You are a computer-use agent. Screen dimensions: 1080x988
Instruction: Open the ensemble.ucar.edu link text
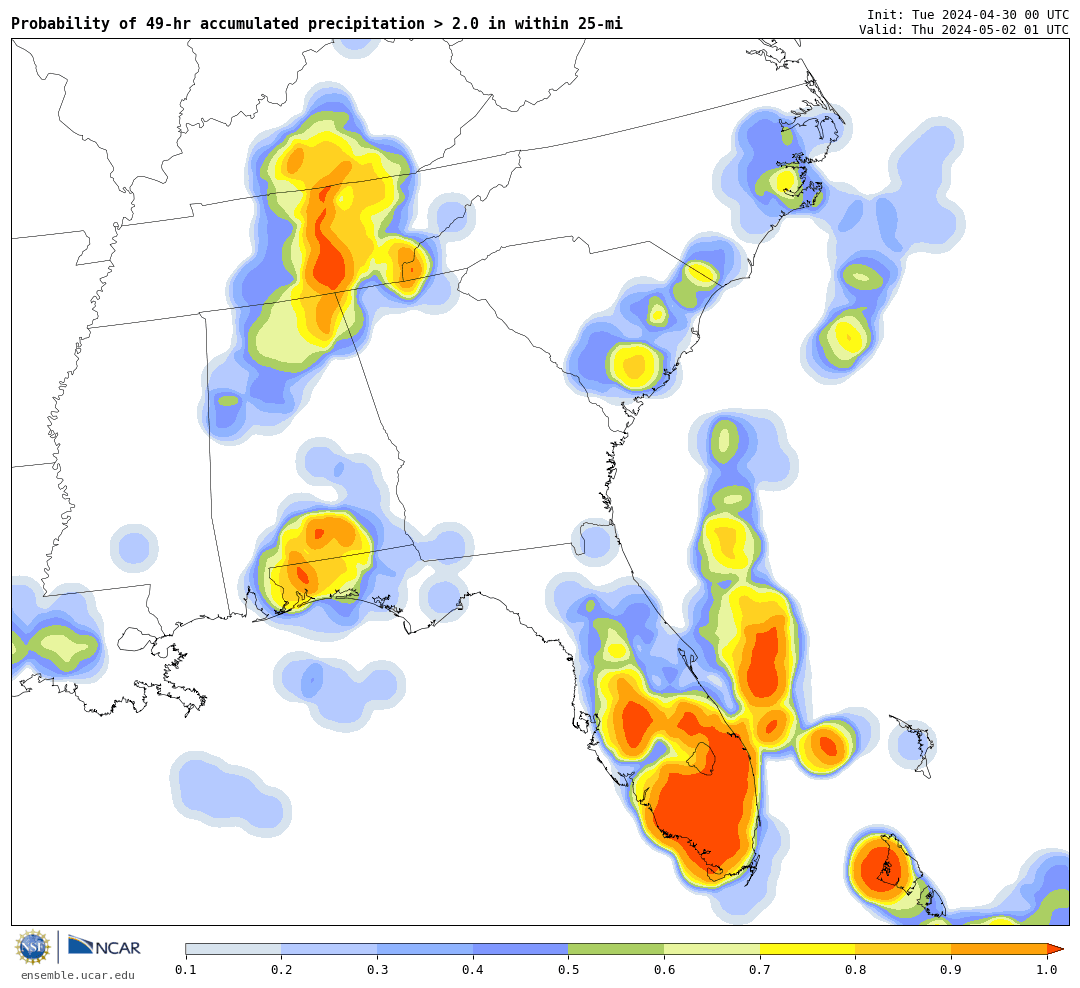pyautogui.click(x=78, y=975)
